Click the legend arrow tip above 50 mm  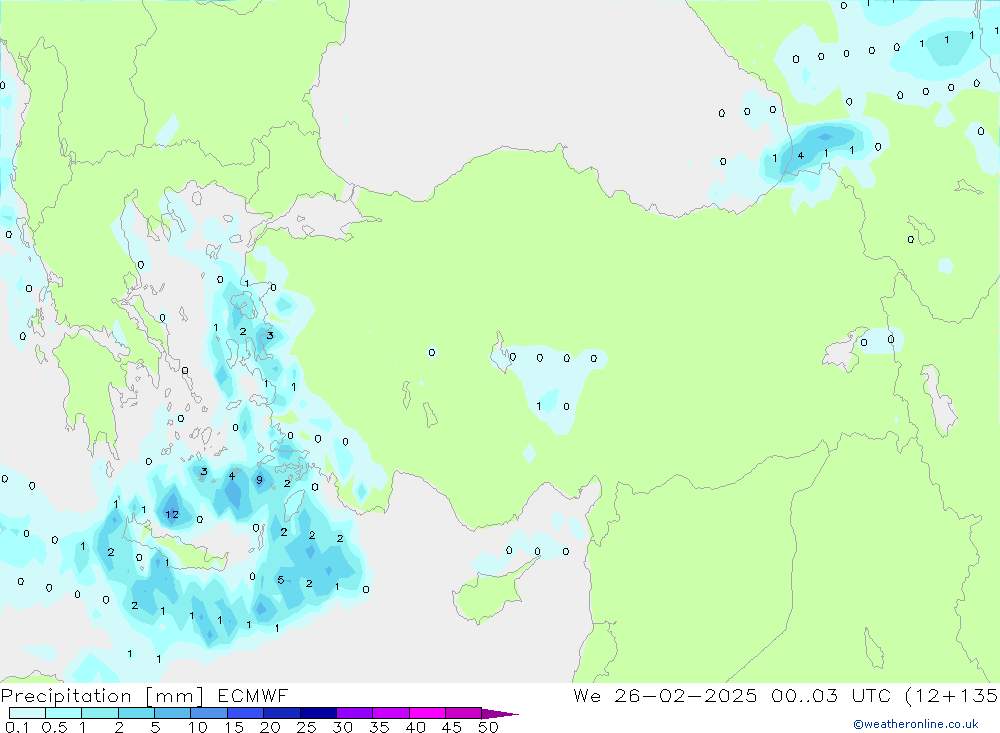pos(505,714)
